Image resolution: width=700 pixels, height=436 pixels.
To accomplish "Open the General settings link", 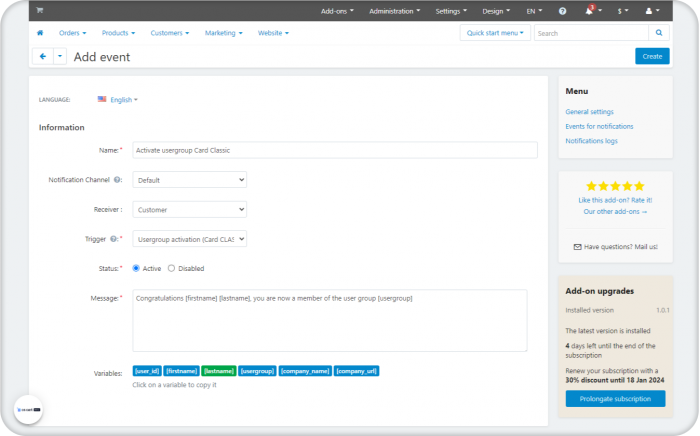I will [x=589, y=112].
